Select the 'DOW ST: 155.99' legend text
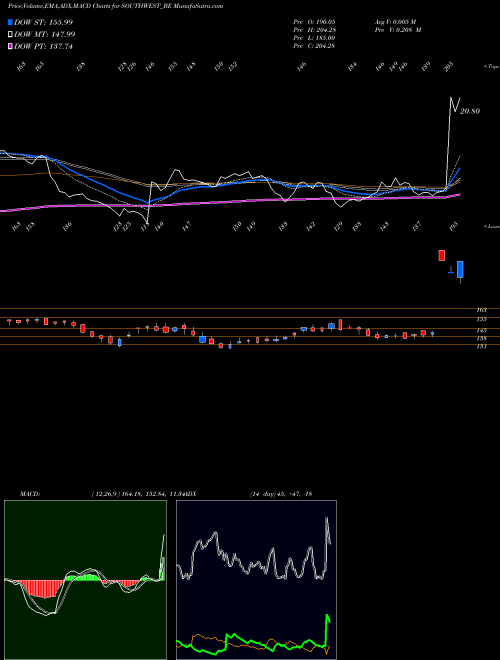Screen dimensions: 500x660 [43, 22]
